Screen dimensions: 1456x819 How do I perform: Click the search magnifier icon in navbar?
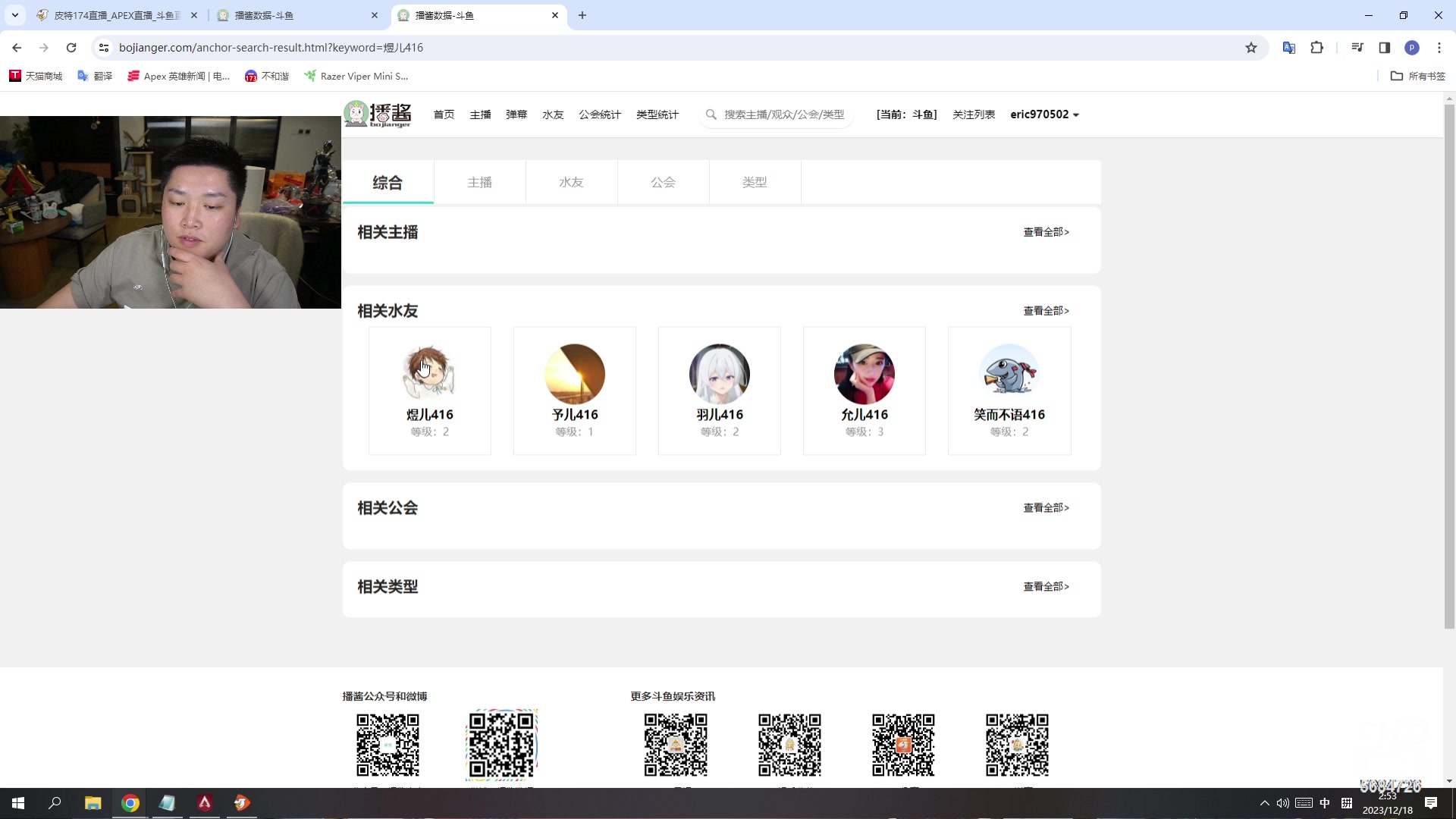coord(711,115)
